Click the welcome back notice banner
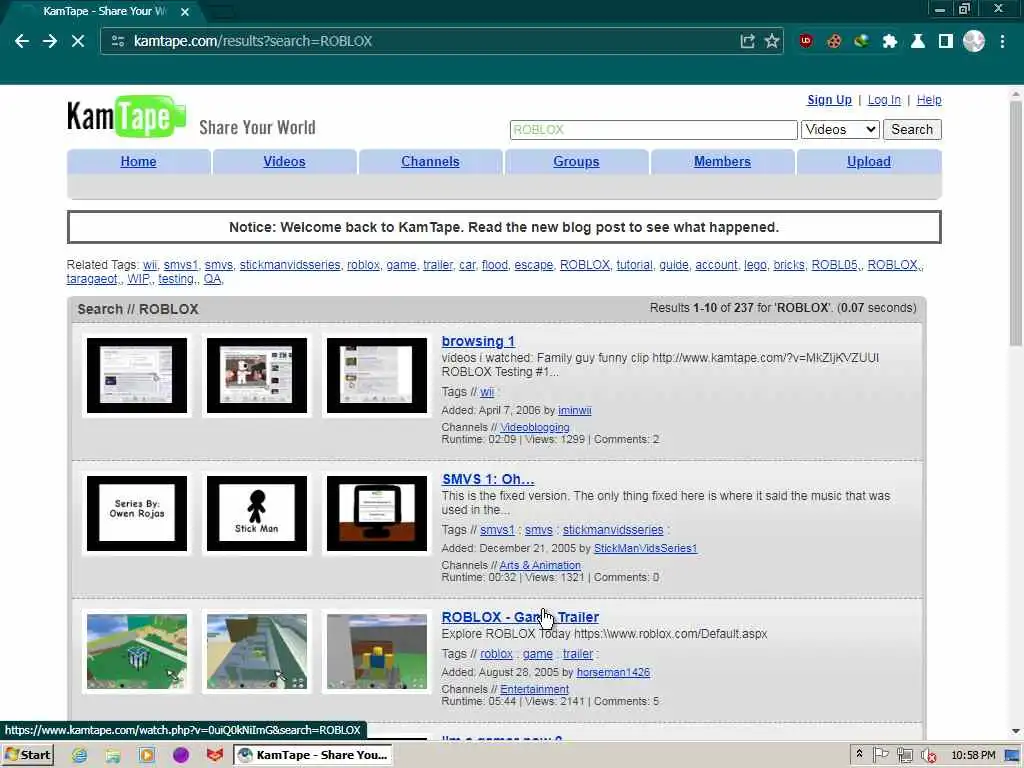 coord(504,227)
